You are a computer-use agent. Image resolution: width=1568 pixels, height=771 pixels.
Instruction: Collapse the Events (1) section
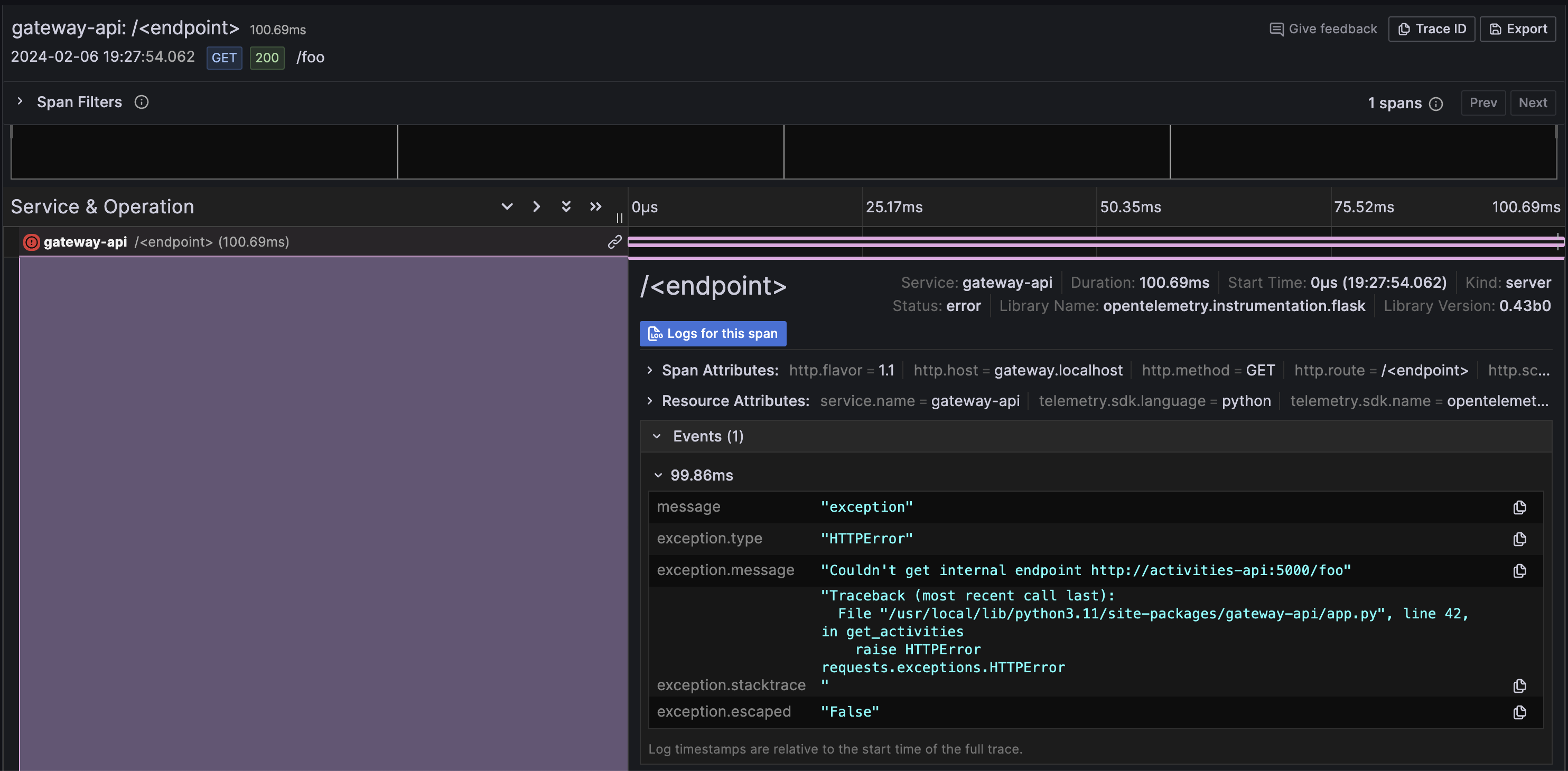click(657, 436)
